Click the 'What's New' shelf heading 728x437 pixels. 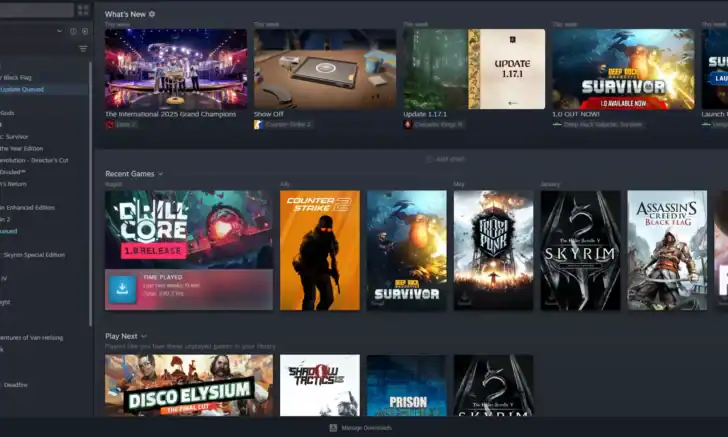click(125, 14)
